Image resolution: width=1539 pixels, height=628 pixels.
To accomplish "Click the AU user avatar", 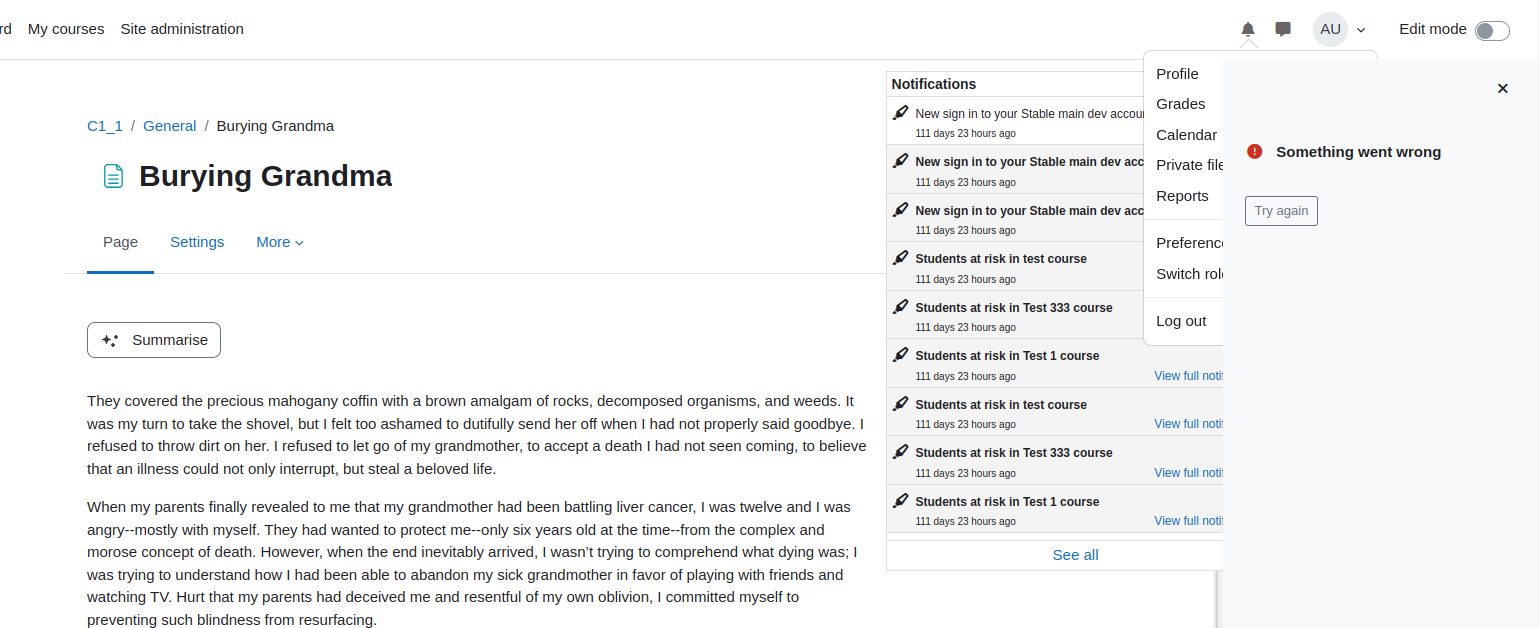I will pyautogui.click(x=1330, y=29).
